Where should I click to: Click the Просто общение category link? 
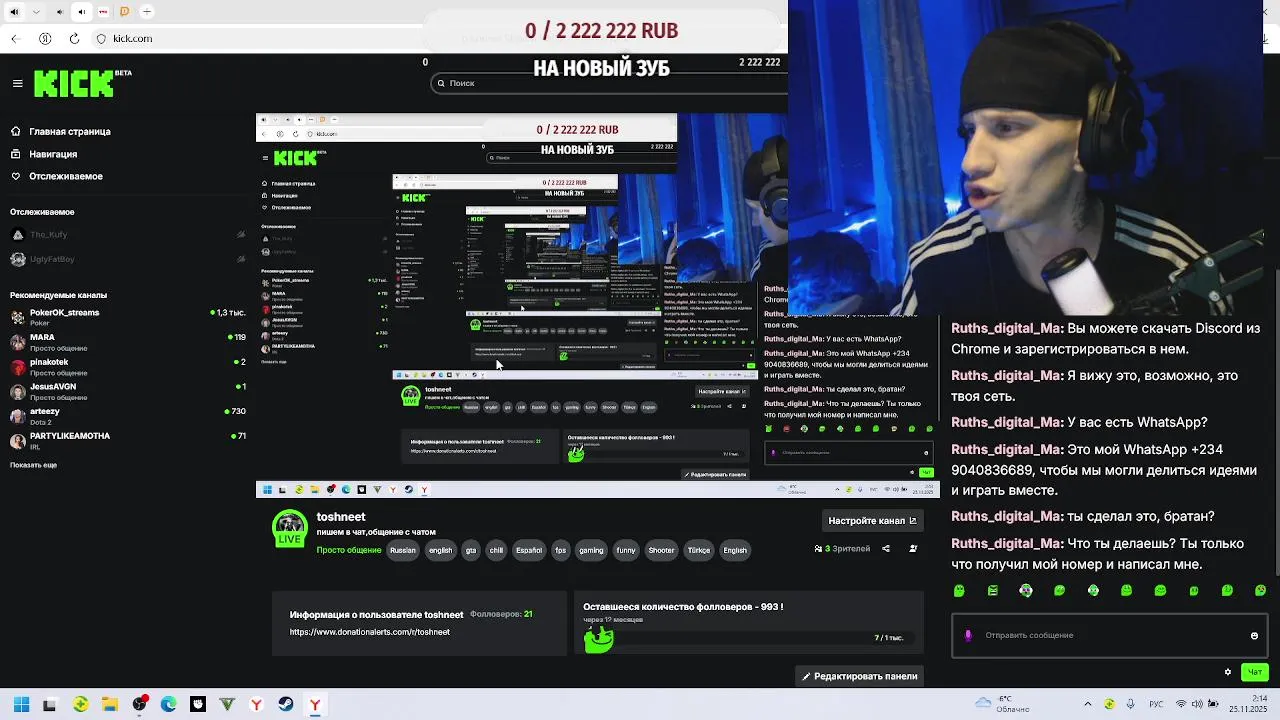tap(348, 550)
